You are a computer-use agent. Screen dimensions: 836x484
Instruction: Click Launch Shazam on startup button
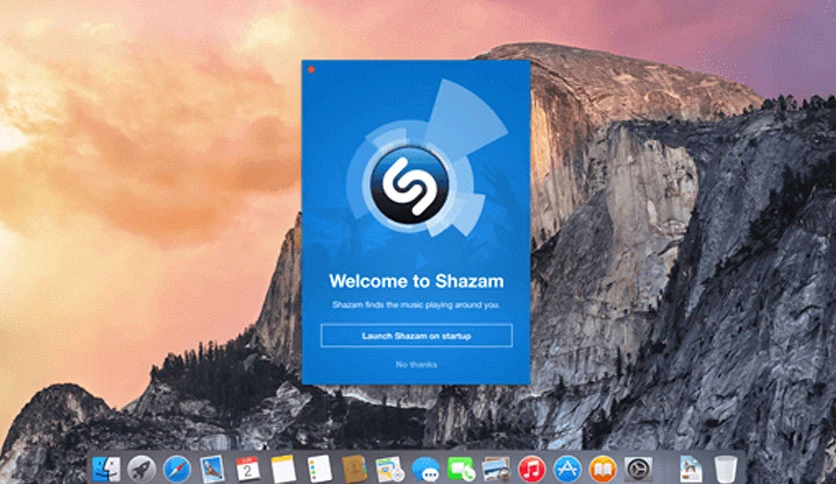(416, 336)
